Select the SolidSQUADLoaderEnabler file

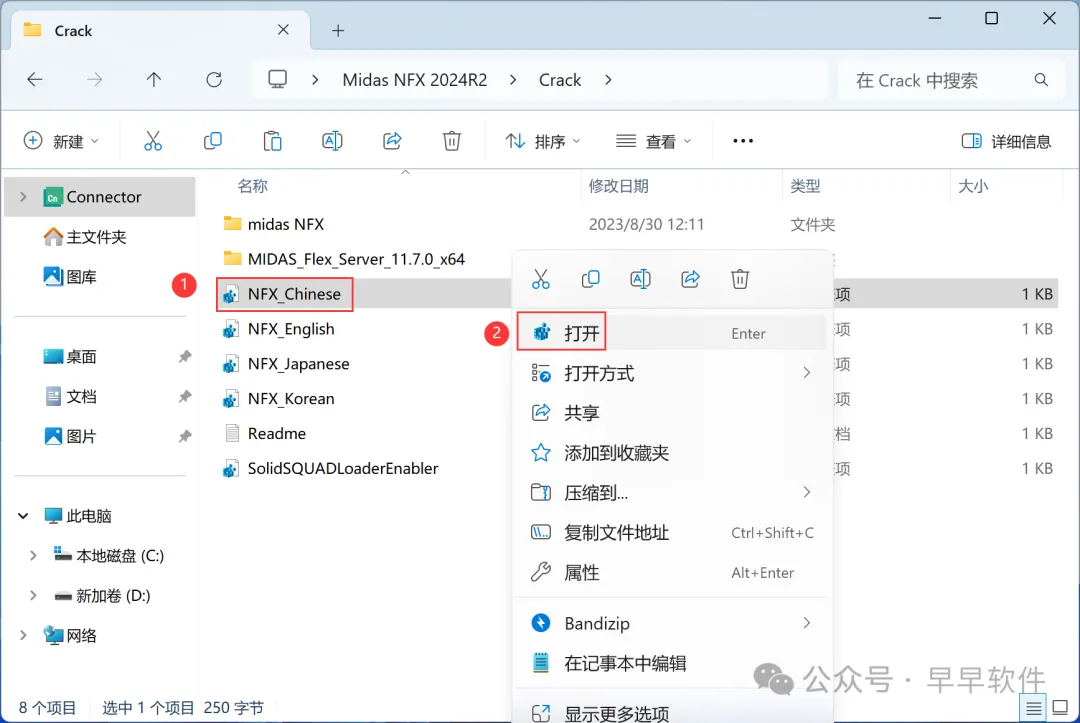(x=330, y=469)
